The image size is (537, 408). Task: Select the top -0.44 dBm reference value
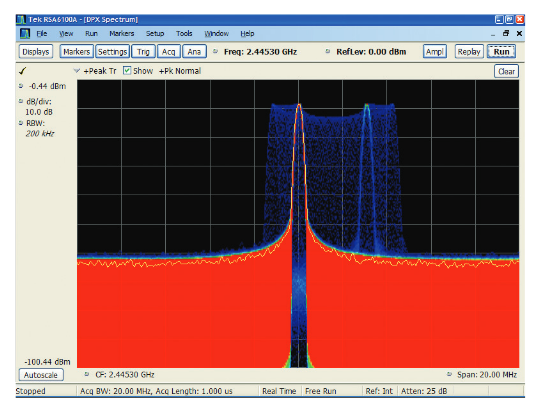(47, 86)
